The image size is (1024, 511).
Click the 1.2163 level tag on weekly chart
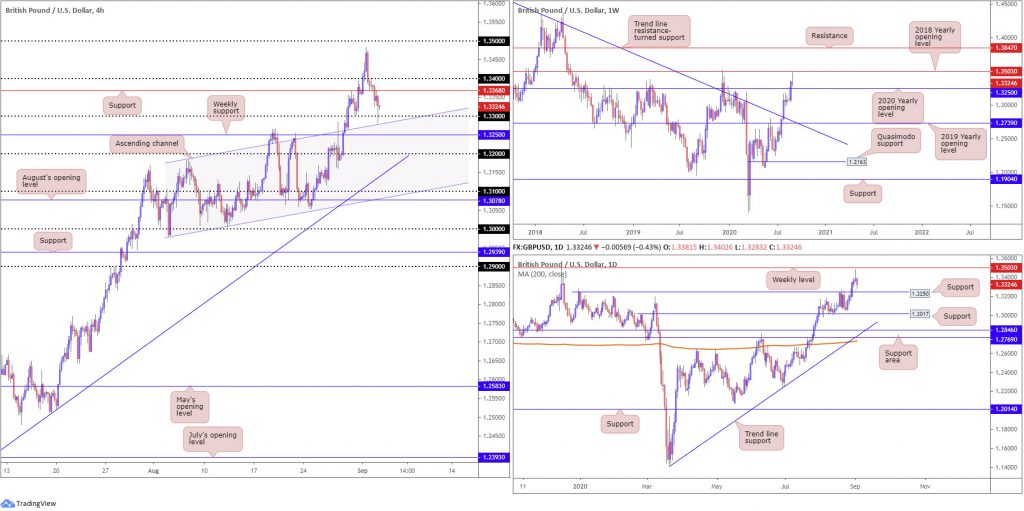pyautogui.click(x=856, y=161)
